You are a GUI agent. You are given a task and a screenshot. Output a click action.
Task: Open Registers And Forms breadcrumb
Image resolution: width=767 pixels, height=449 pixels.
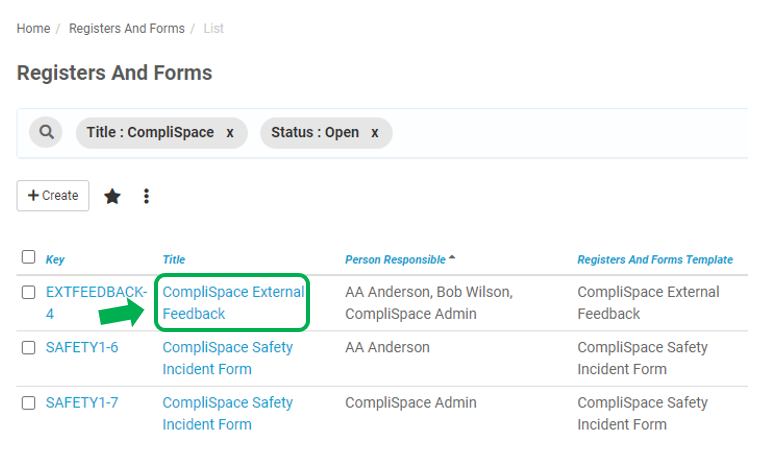coord(127,28)
